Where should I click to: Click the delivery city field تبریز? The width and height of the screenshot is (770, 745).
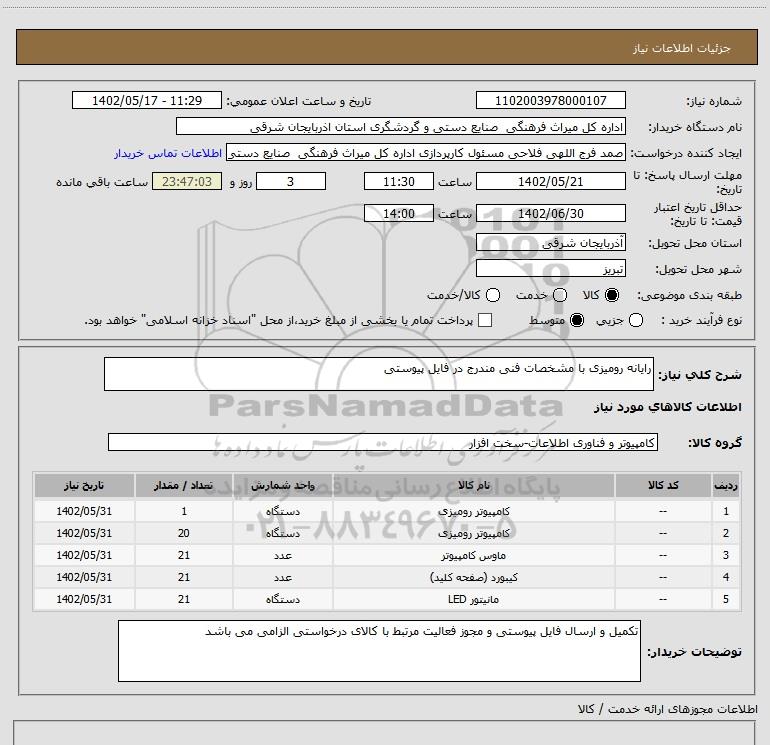pyautogui.click(x=550, y=269)
